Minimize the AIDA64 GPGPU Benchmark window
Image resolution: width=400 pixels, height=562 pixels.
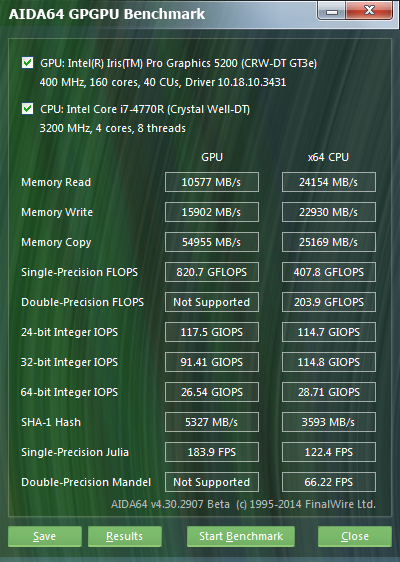(332, 11)
